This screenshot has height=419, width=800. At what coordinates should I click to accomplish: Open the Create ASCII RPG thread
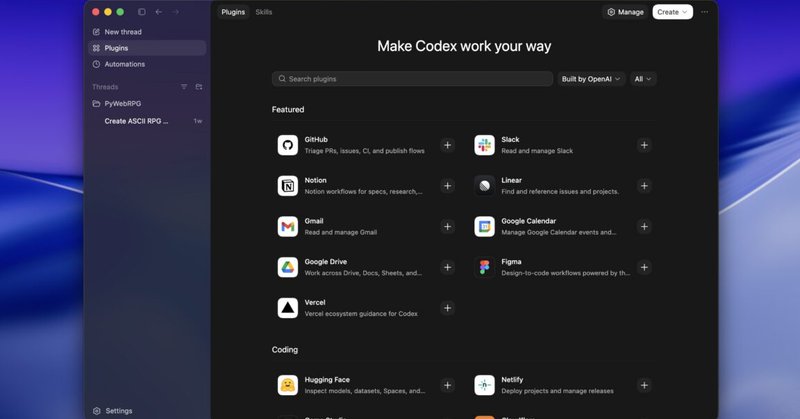[147, 121]
